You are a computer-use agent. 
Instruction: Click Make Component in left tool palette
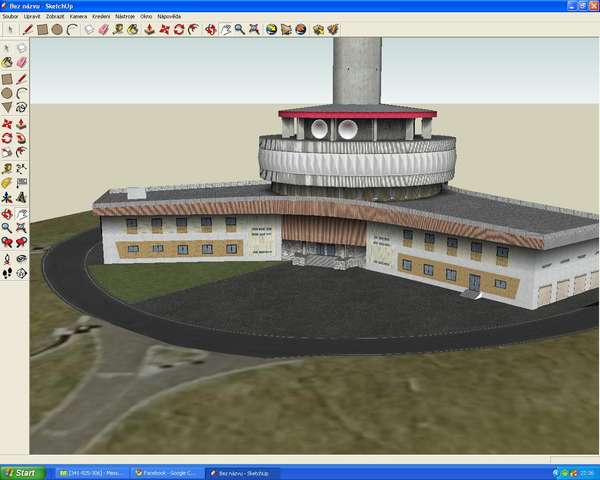tap(21, 48)
